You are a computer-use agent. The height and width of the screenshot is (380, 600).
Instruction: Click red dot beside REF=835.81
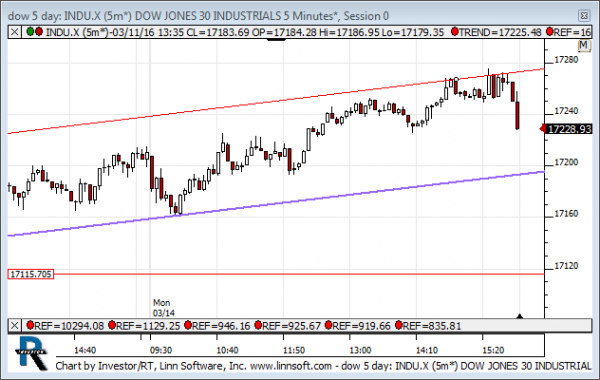399,325
